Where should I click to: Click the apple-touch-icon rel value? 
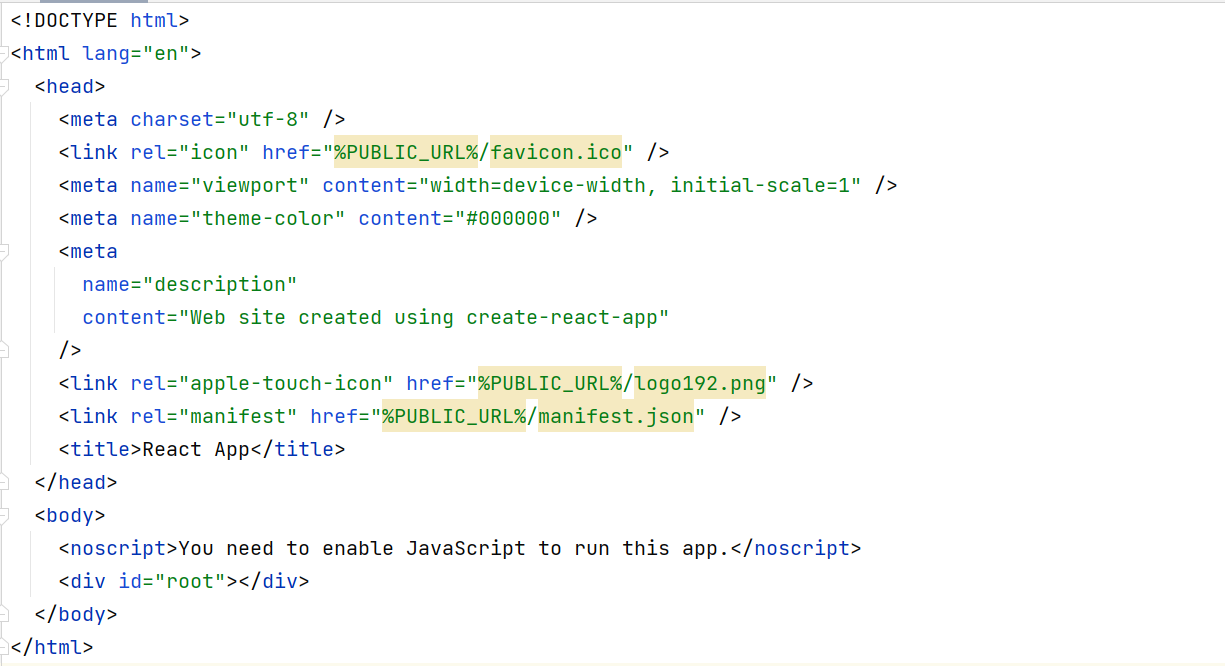pyautogui.click(x=285, y=383)
